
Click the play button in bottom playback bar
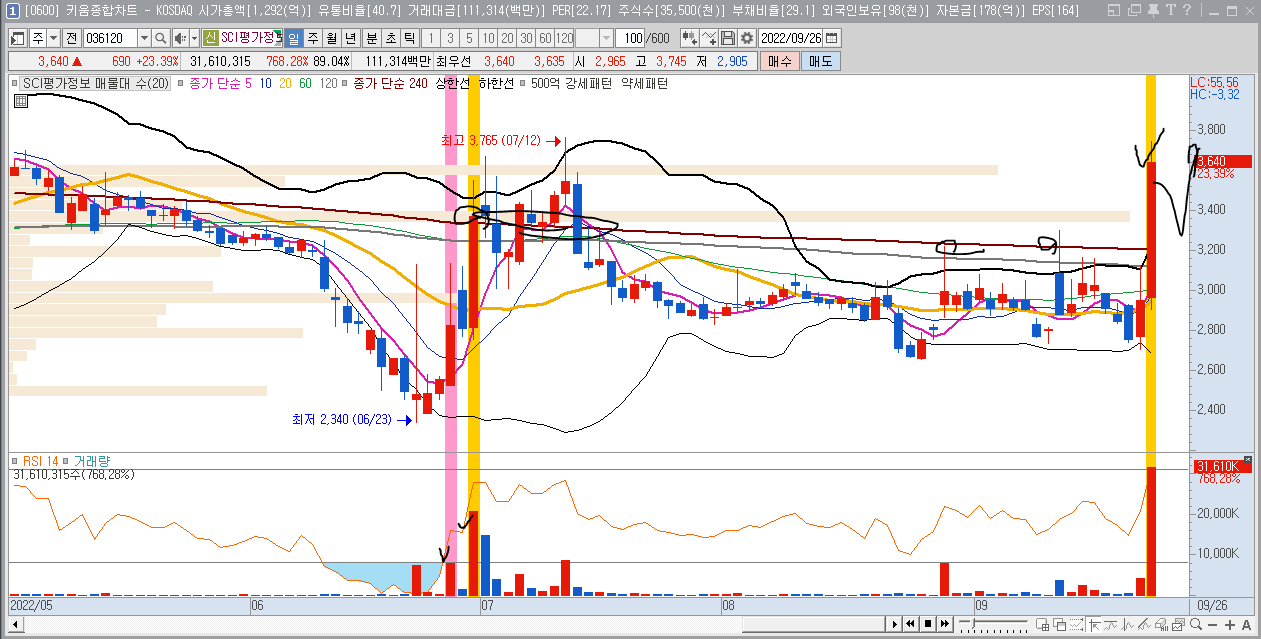895,625
